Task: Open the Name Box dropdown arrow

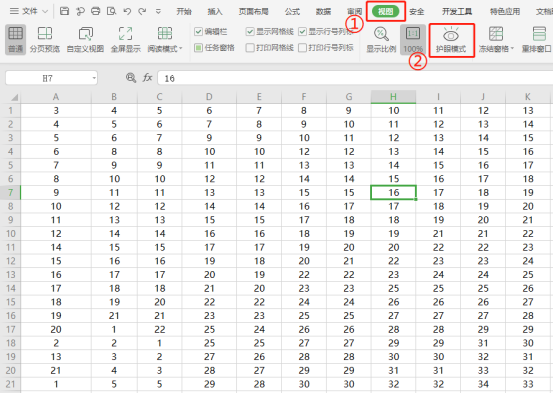Action: click(x=94, y=78)
